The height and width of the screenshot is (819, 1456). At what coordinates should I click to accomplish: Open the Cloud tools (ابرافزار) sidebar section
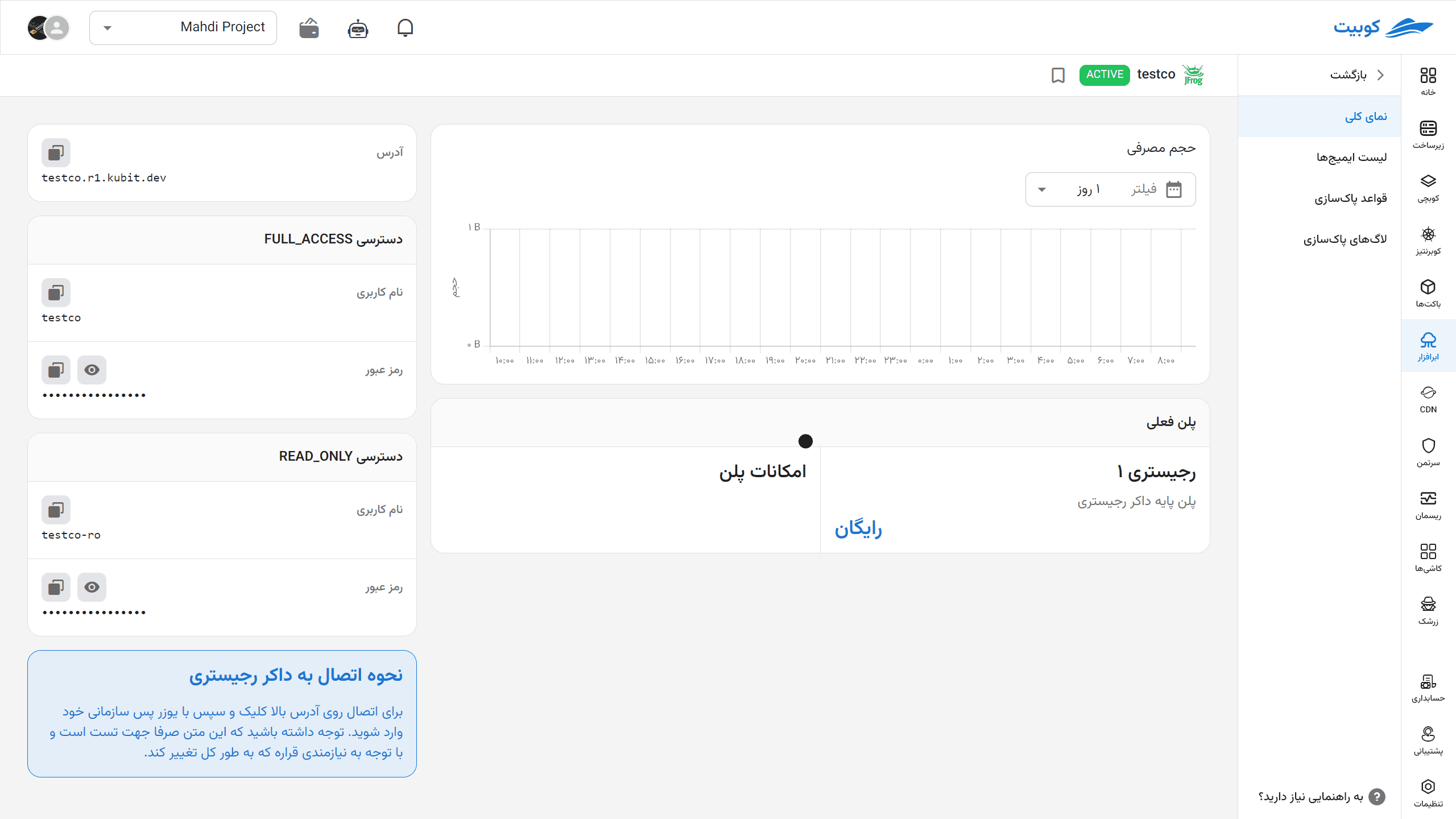[1428, 346]
